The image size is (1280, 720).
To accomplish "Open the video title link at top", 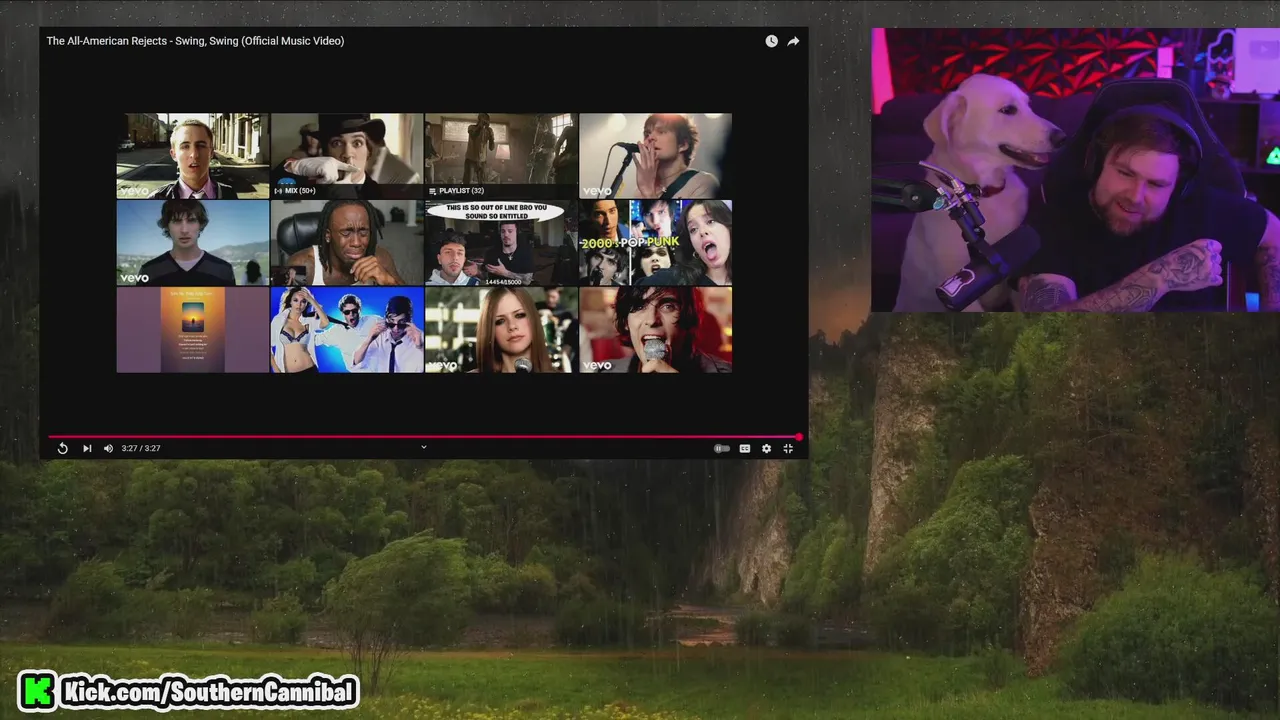I will pyautogui.click(x=195, y=41).
